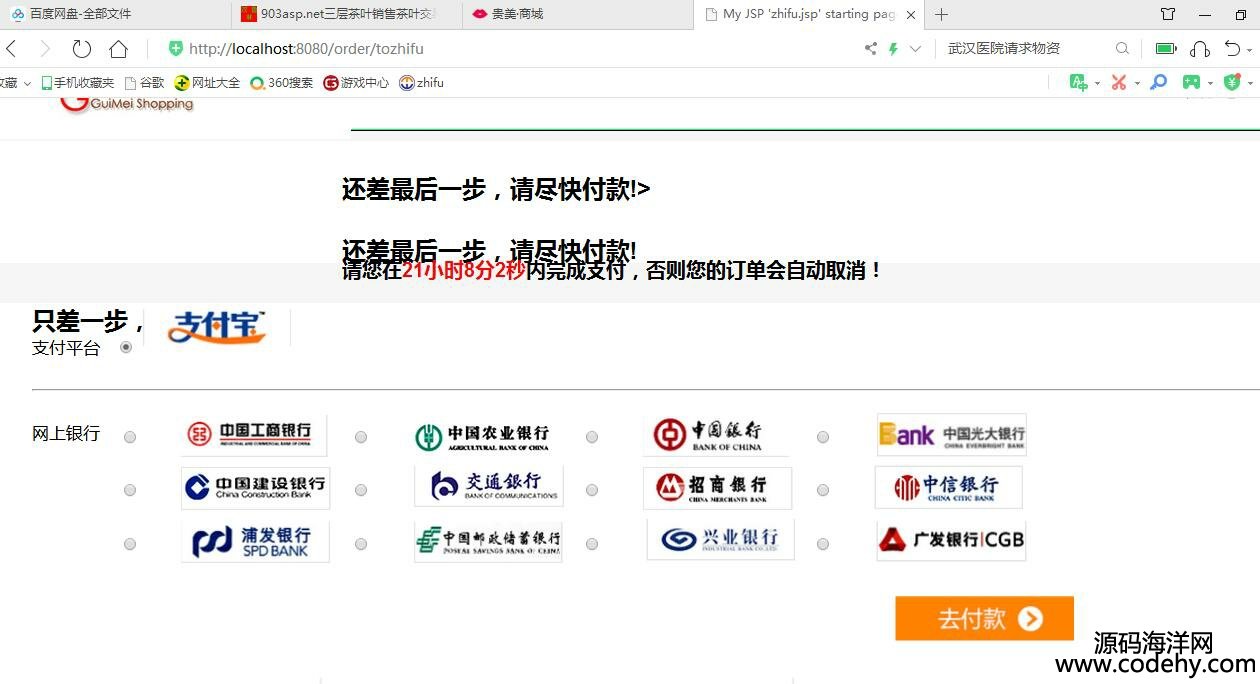
Task: Open the dropdown beside the undo arrow
Action: [1250, 49]
